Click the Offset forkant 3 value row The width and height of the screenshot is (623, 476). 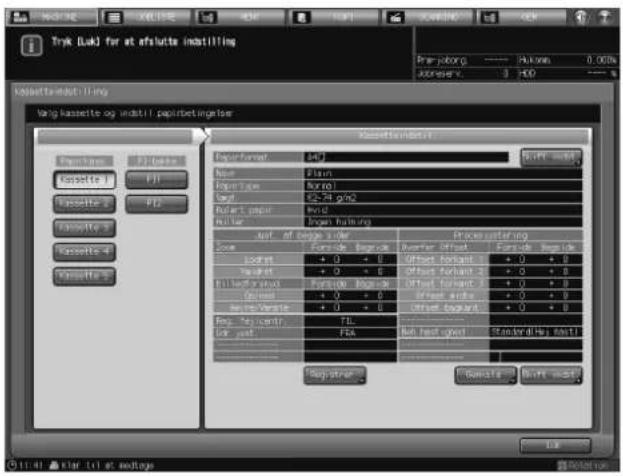coord(536,284)
